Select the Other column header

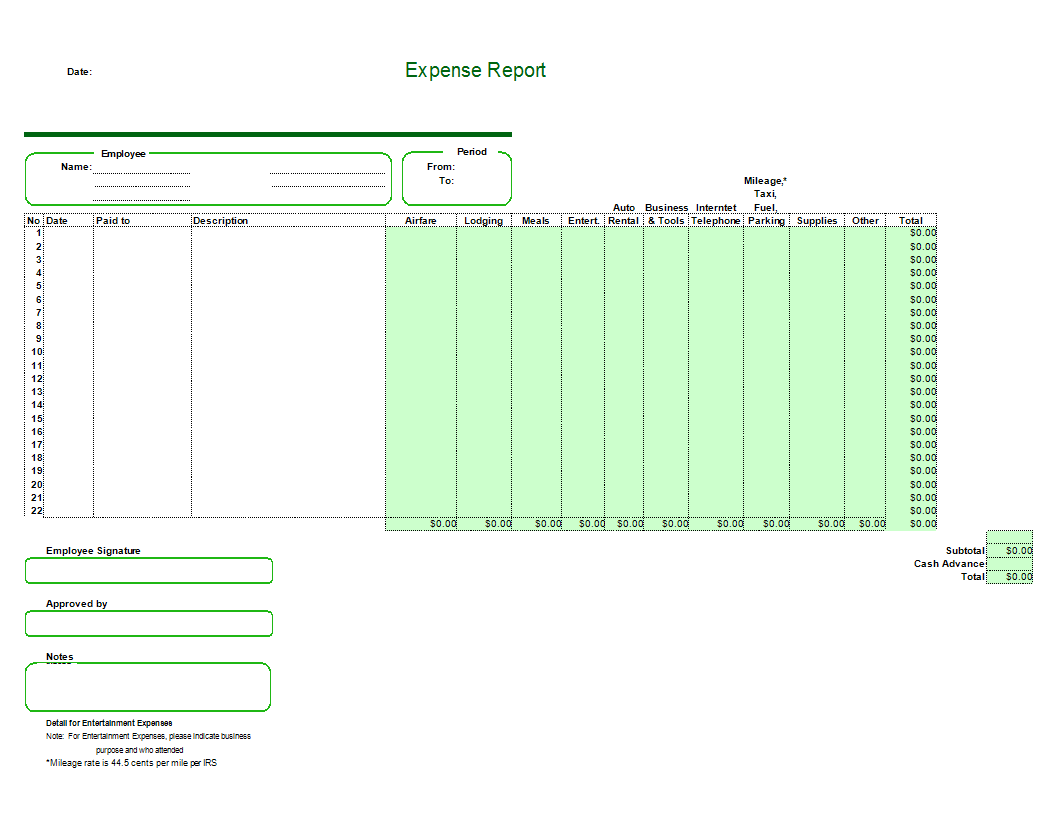(866, 220)
